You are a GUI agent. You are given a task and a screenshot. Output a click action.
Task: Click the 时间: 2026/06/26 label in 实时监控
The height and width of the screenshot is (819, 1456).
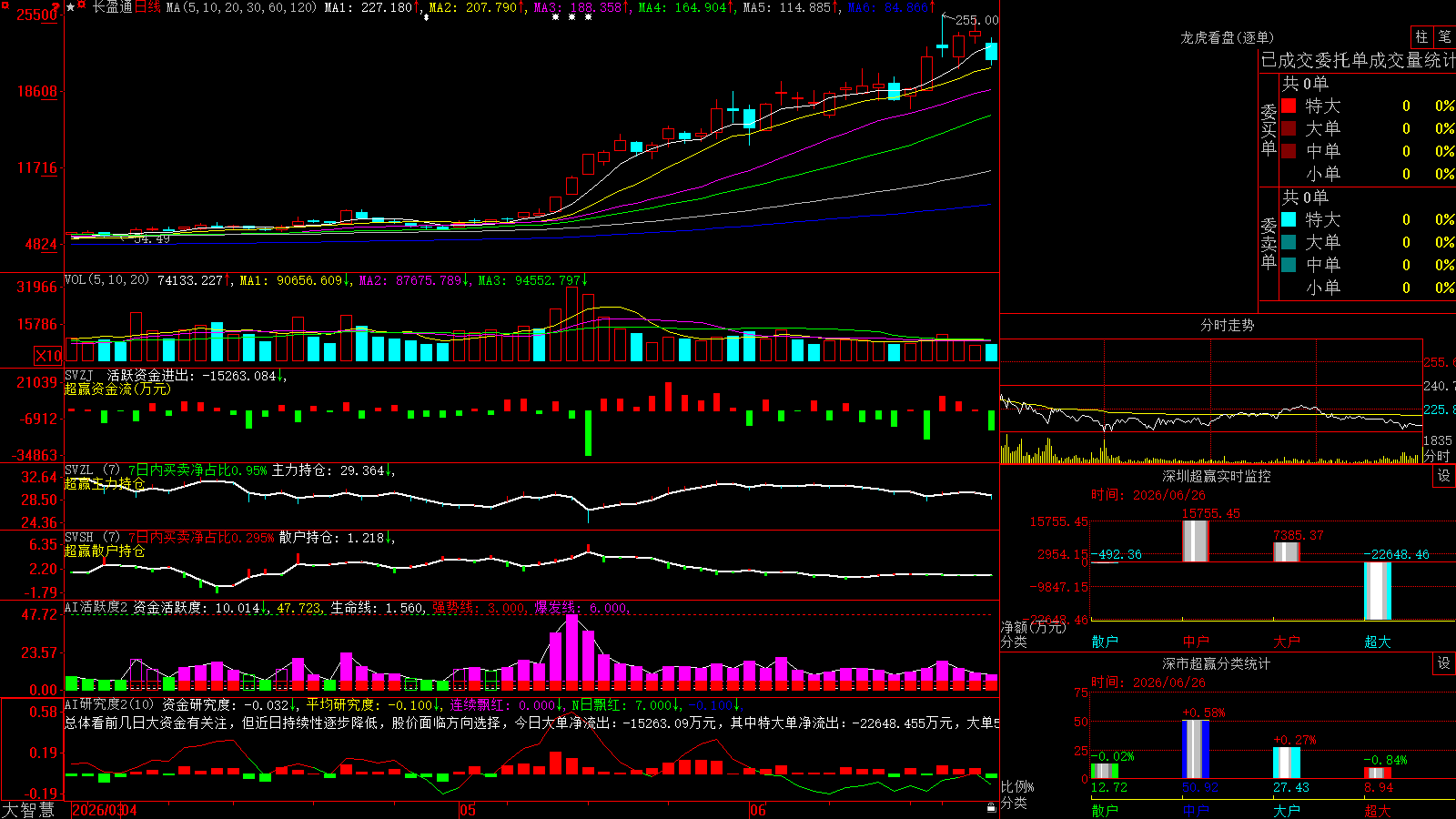click(x=1148, y=495)
